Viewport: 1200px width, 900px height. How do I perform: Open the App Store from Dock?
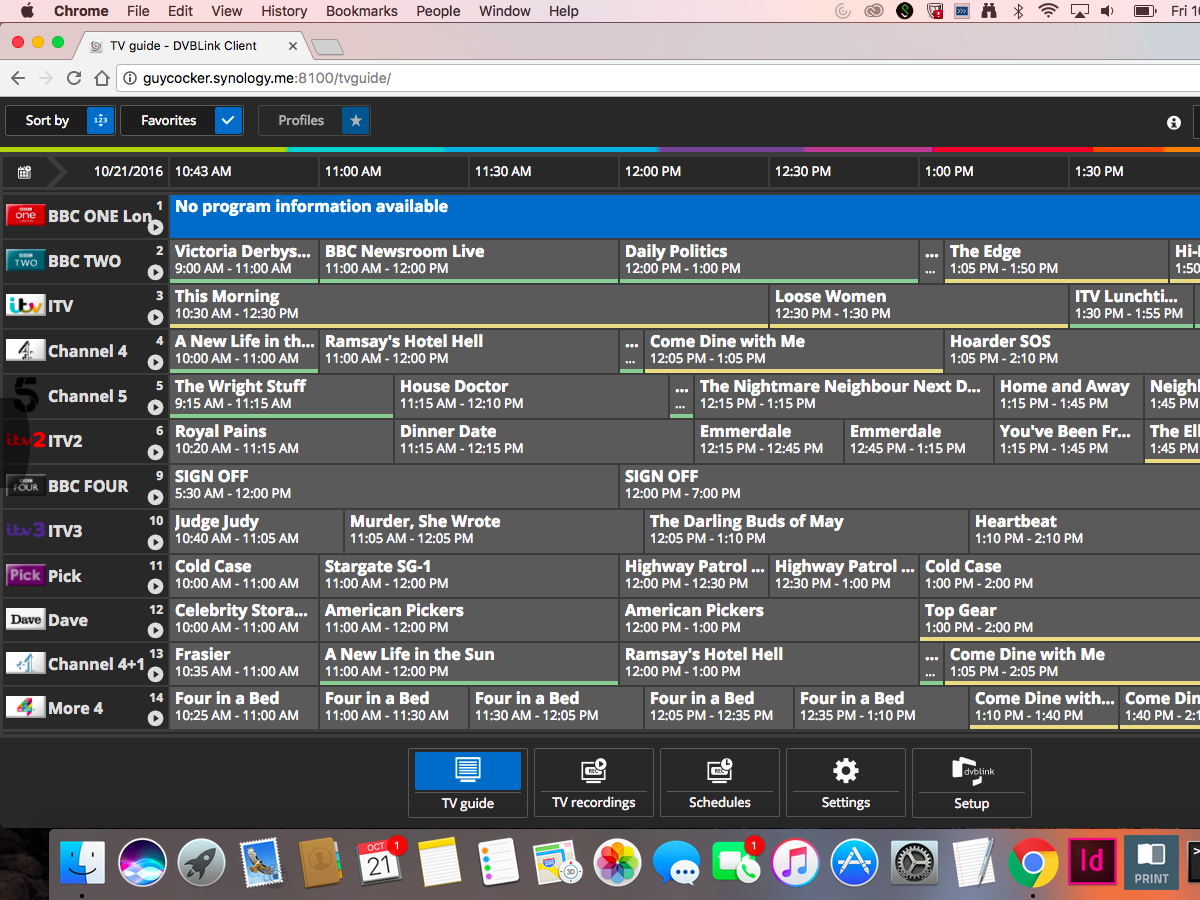point(854,861)
